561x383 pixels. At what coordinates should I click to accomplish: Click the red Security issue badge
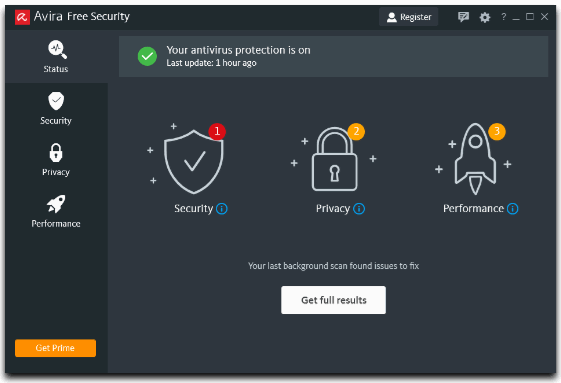tap(217, 131)
